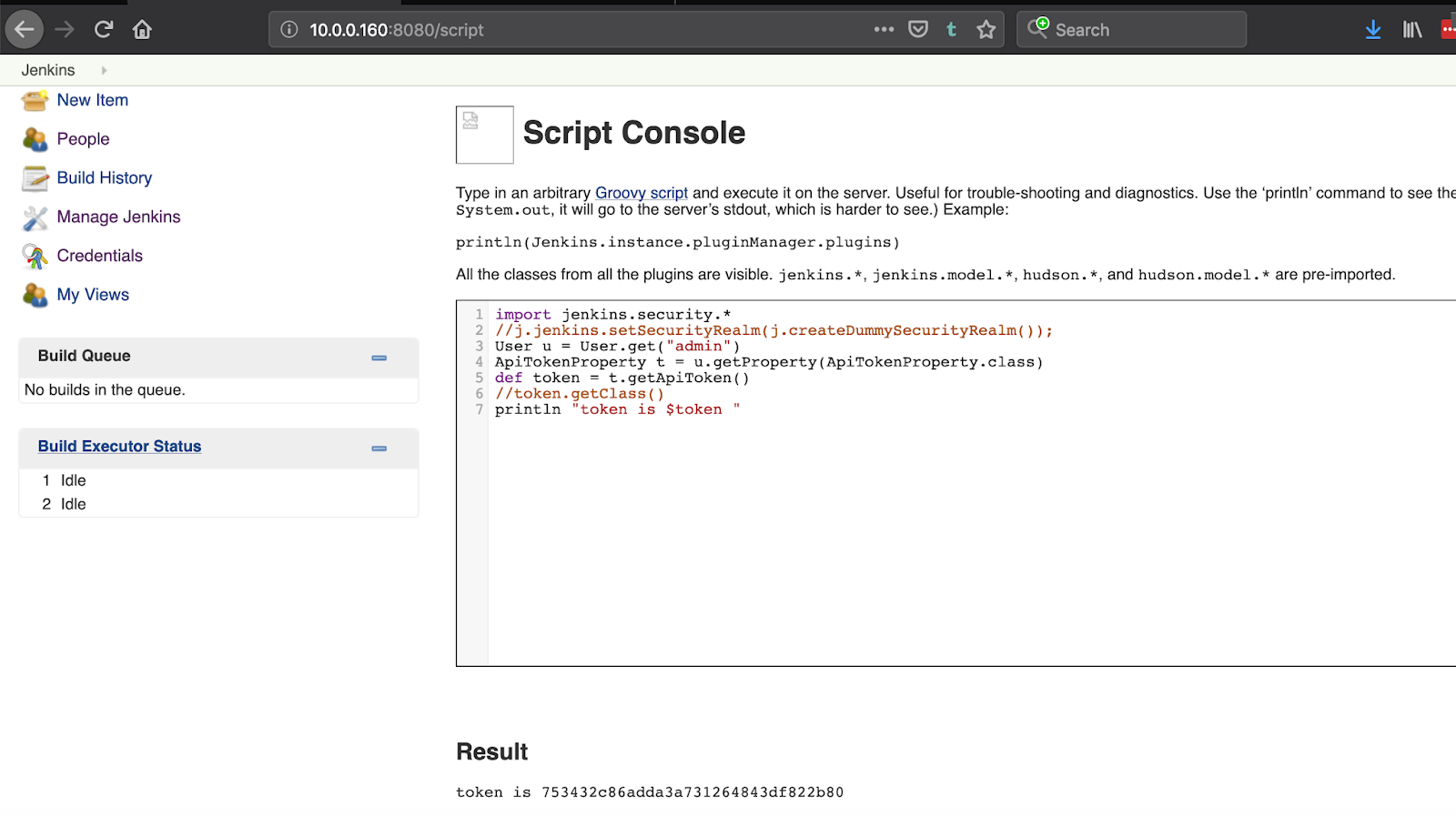This screenshot has height=817, width=1456.
Task: Collapse the Build Executor Status panel
Action: click(x=379, y=448)
